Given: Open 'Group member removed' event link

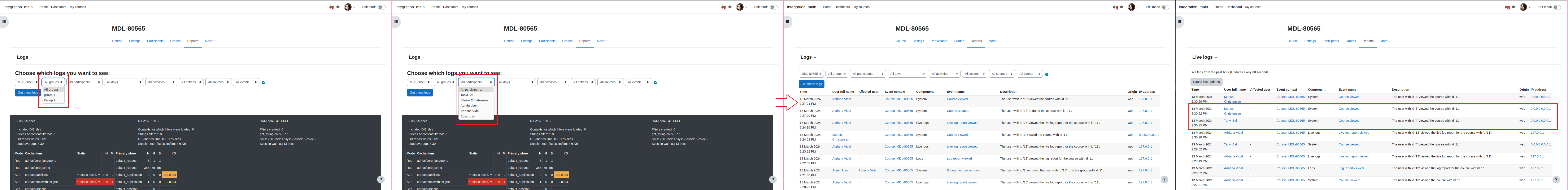Looking at the screenshot, I should coord(964,170).
